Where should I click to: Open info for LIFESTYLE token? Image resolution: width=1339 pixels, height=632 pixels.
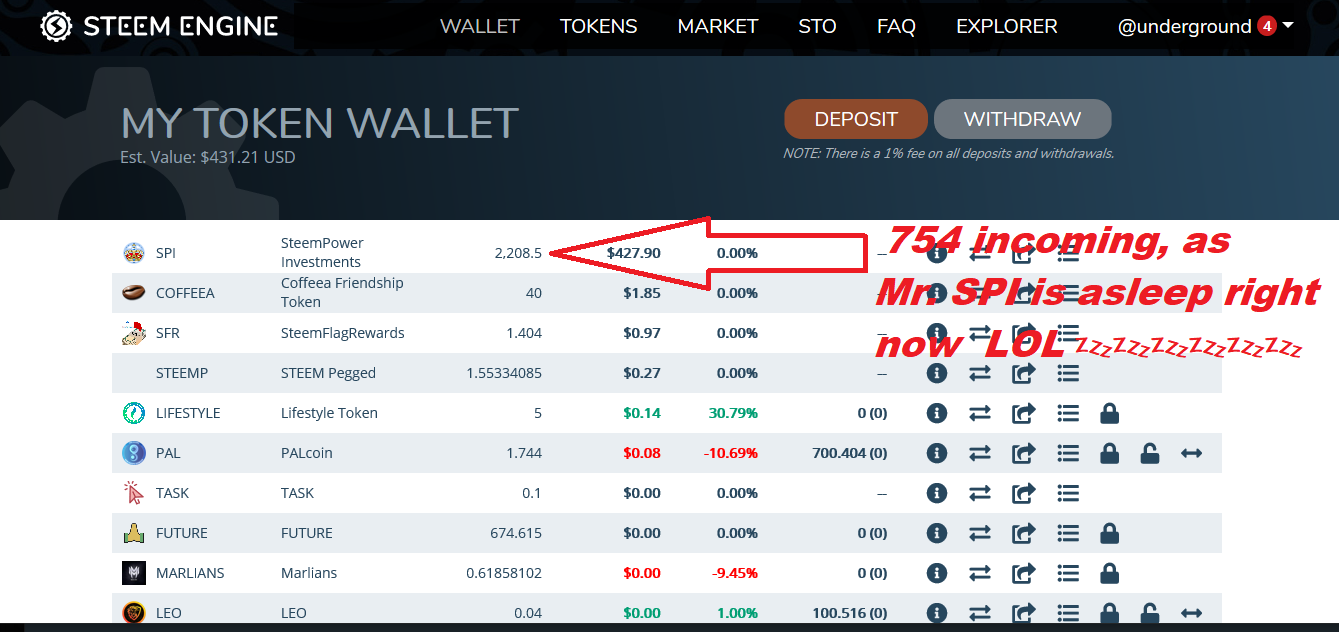point(937,413)
